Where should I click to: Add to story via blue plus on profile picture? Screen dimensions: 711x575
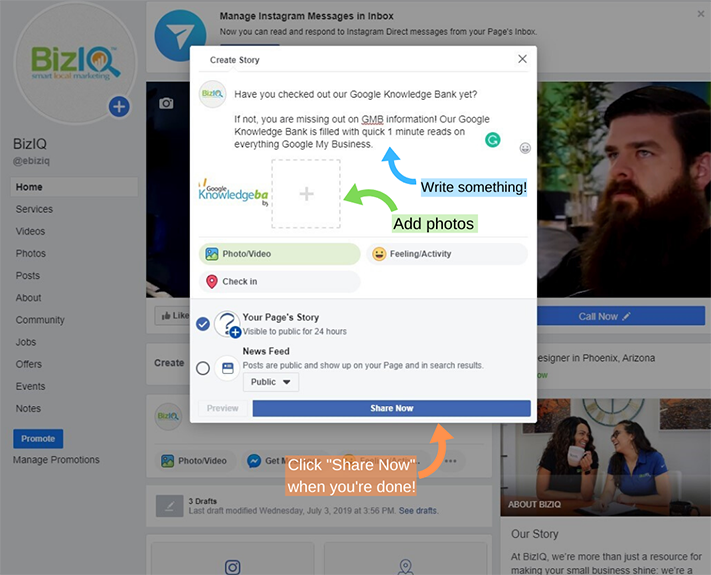119,107
